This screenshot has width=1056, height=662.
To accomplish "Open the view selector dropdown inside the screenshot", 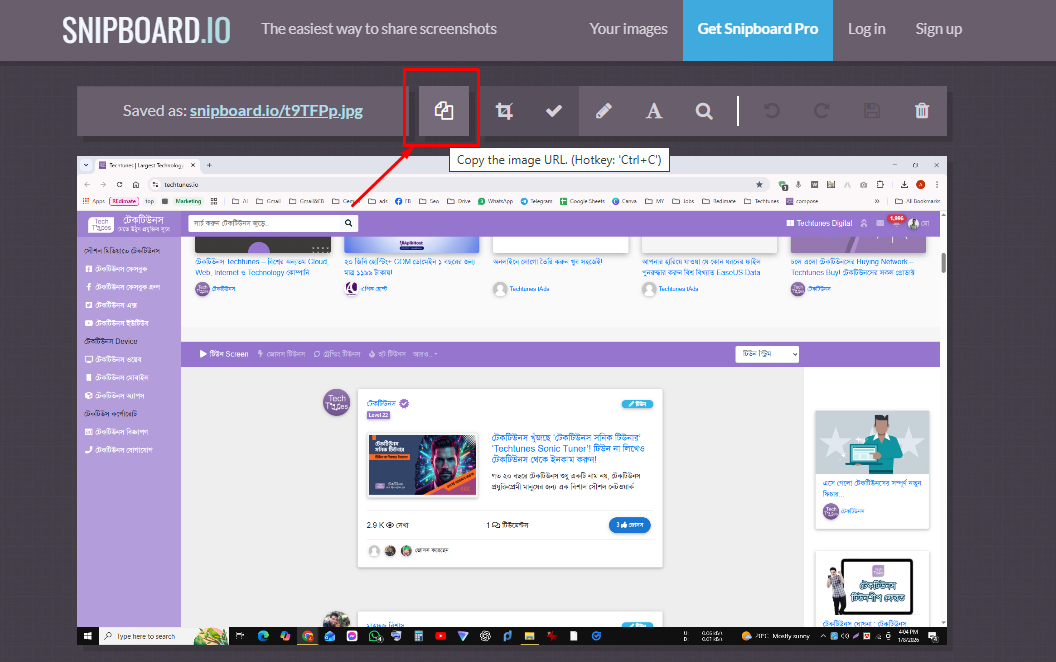I will point(766,353).
